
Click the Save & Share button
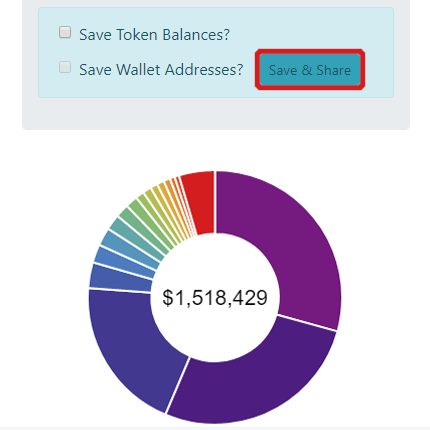tap(310, 70)
